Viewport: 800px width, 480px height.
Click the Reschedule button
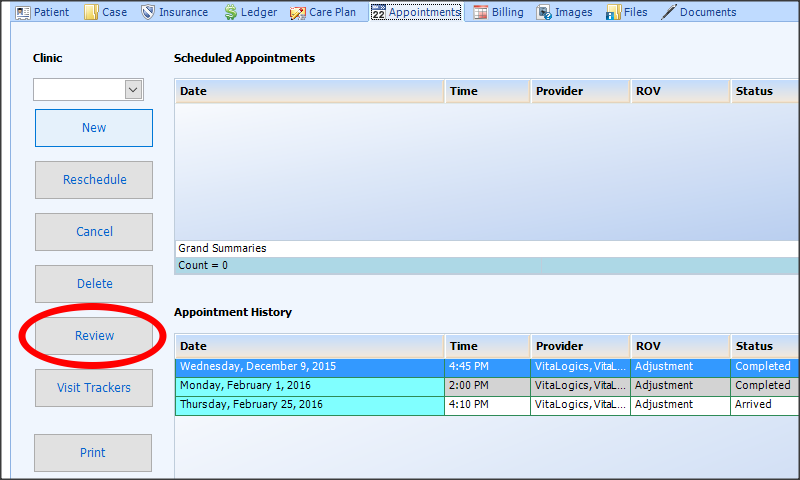click(x=94, y=180)
